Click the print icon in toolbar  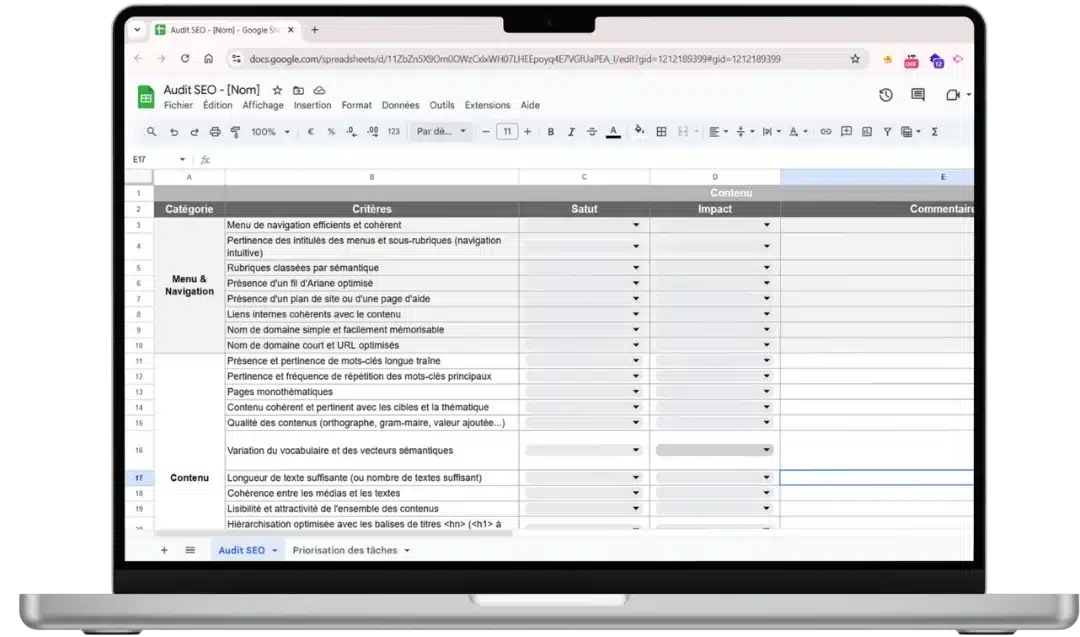click(x=214, y=132)
